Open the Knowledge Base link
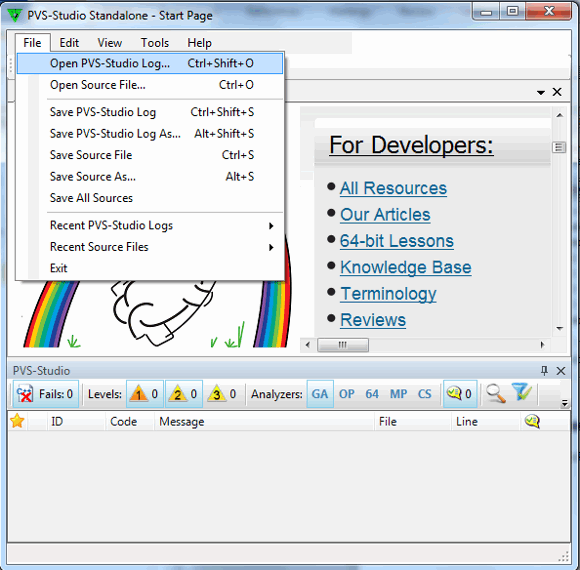This screenshot has width=580, height=570. [x=405, y=267]
